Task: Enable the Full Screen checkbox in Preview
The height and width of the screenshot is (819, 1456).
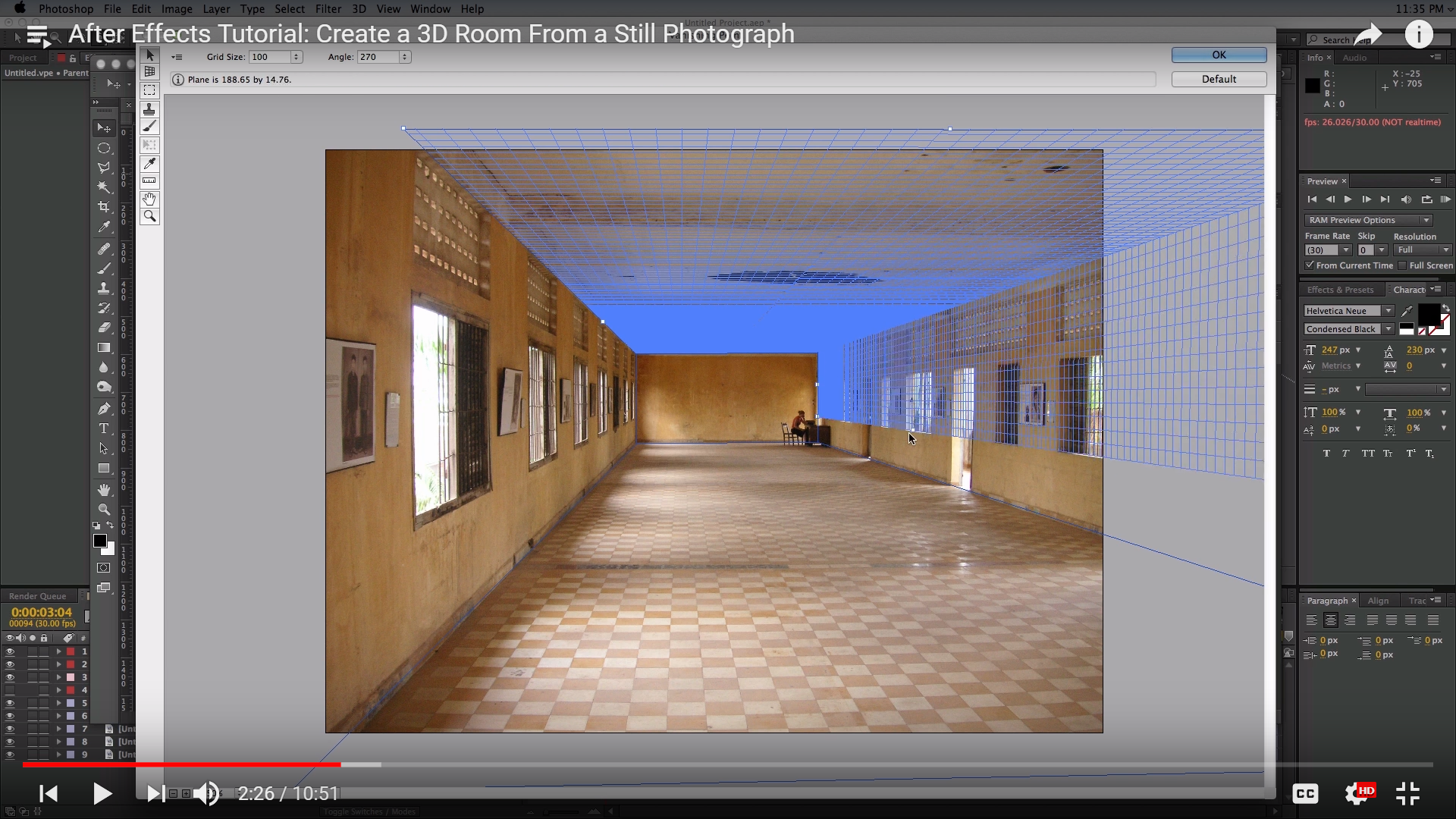Action: pyautogui.click(x=1402, y=265)
